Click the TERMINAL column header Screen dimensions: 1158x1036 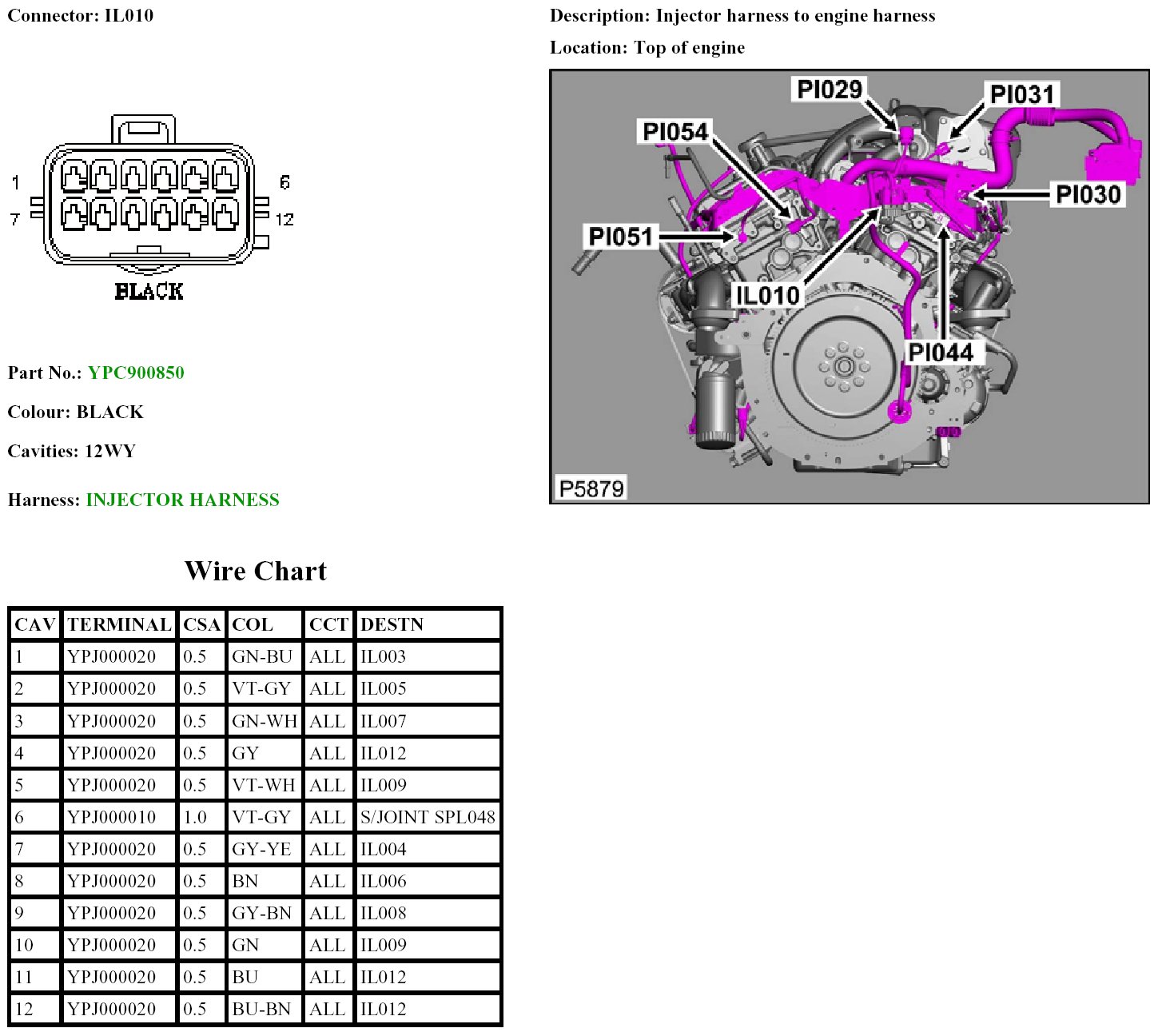pyautogui.click(x=119, y=624)
